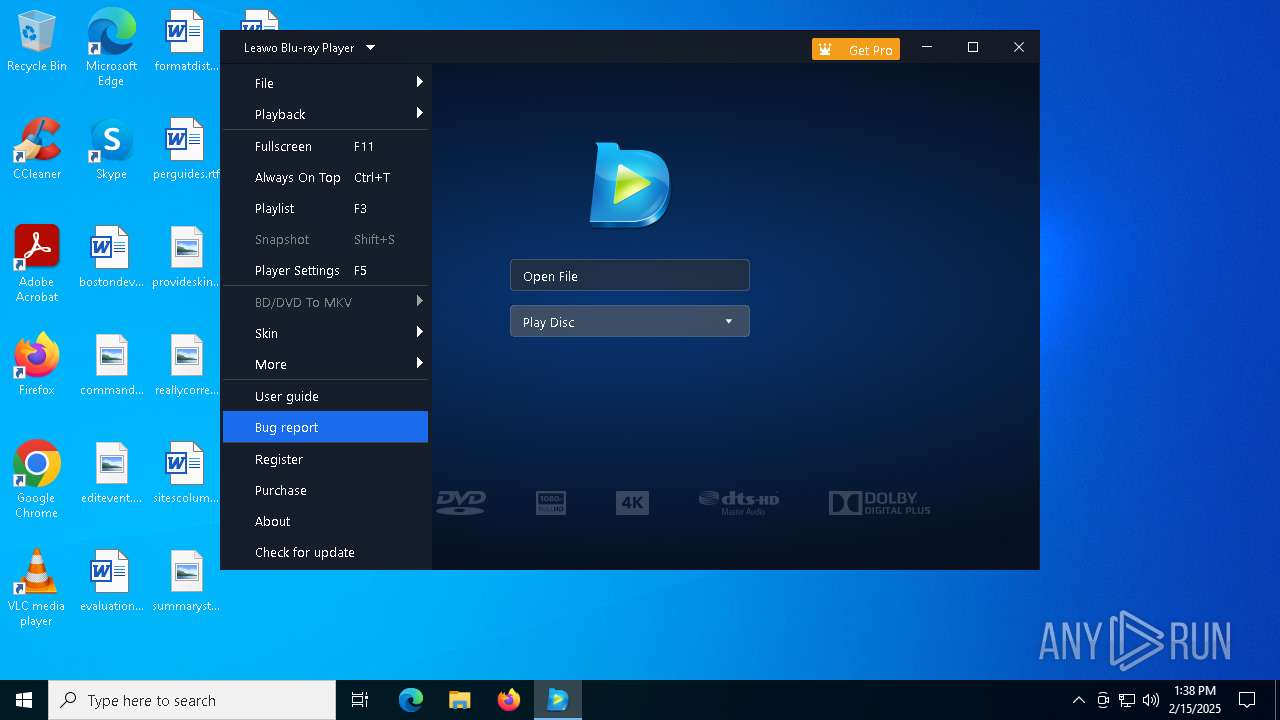The image size is (1280, 720).
Task: Launch Skype desktop shortcut
Action: (111, 149)
